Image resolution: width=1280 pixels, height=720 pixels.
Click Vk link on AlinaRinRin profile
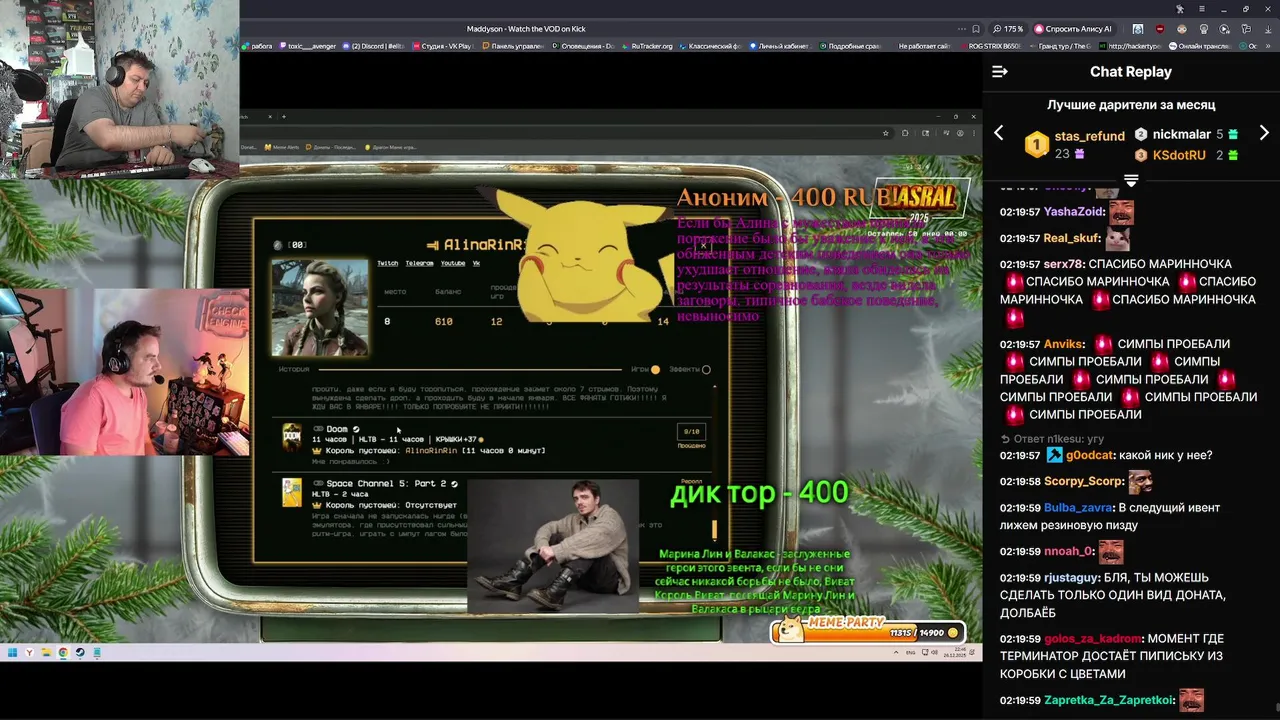476,263
